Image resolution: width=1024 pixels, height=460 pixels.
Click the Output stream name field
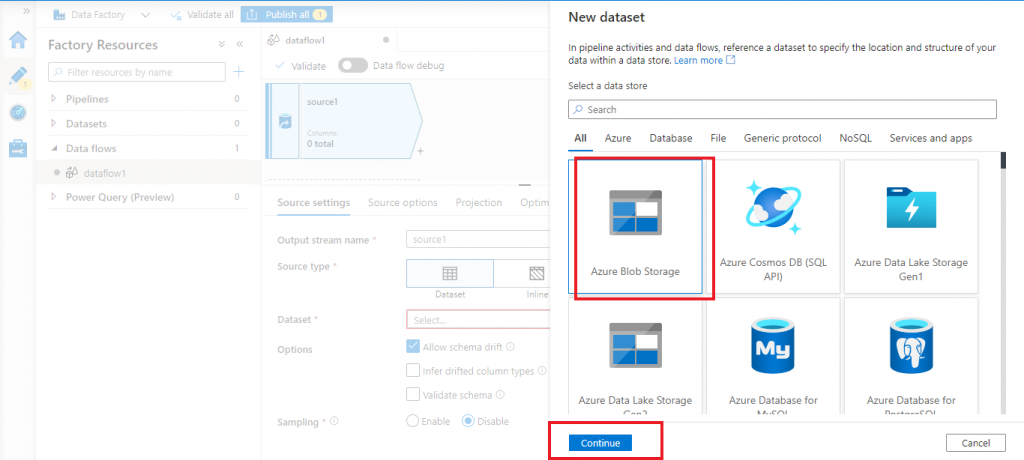coord(478,240)
